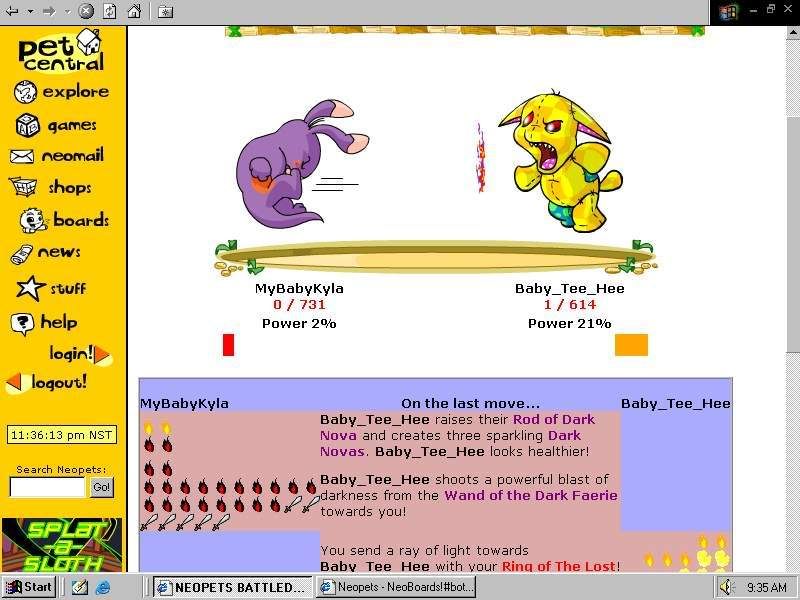Open the Pet Central logo link
The image size is (800, 600).
click(x=61, y=51)
